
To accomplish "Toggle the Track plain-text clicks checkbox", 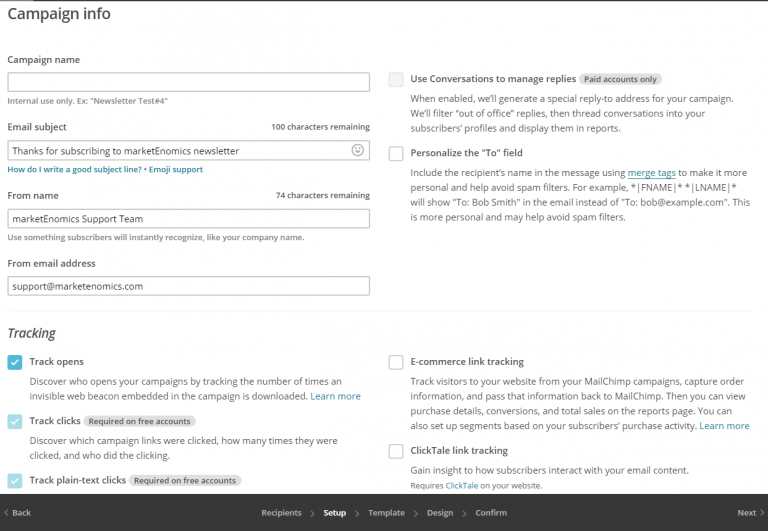I will tap(15, 480).
